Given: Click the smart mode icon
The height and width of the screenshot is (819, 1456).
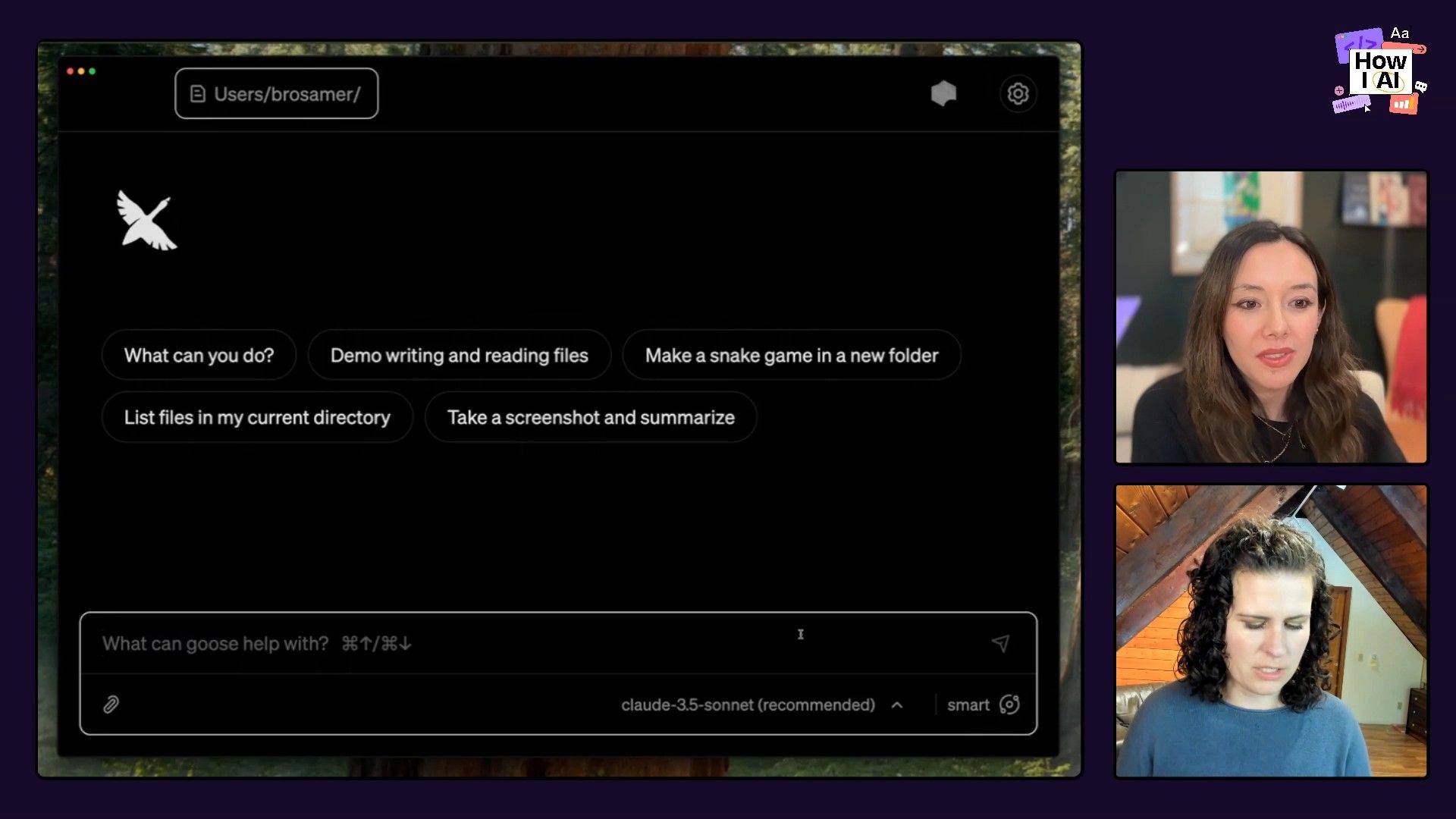Looking at the screenshot, I should click(1009, 704).
